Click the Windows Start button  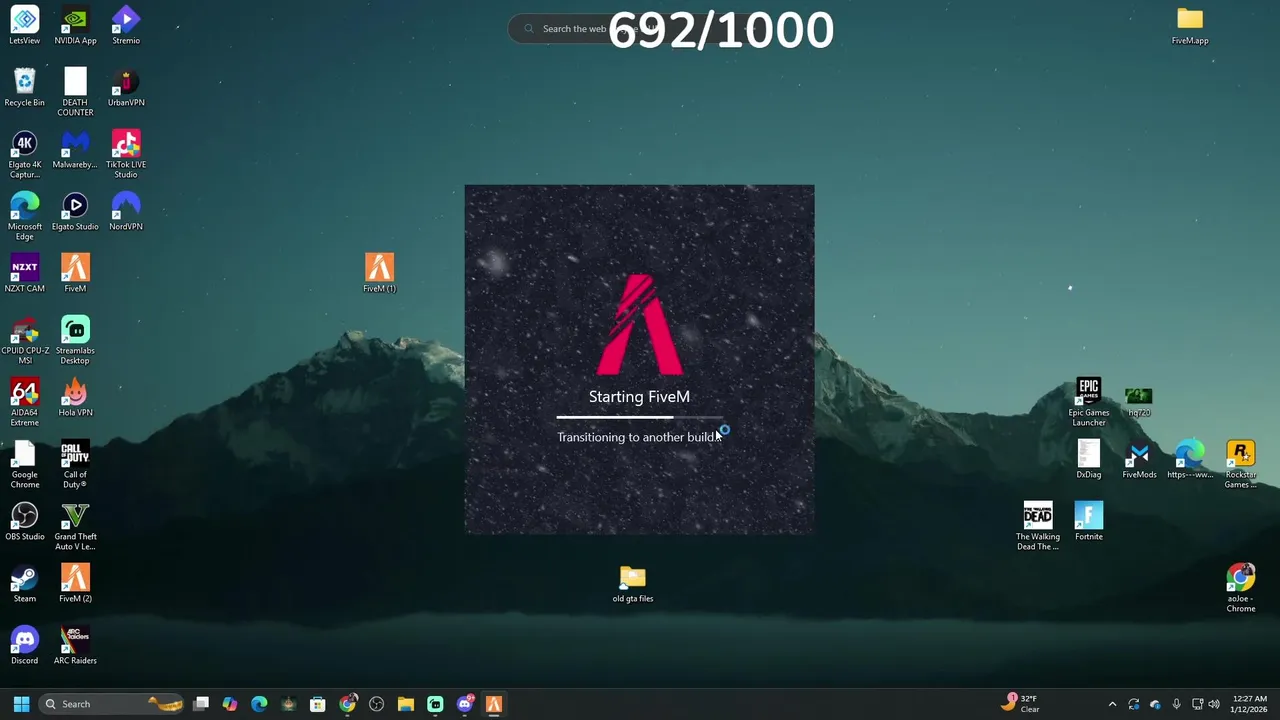pyautogui.click(x=21, y=704)
